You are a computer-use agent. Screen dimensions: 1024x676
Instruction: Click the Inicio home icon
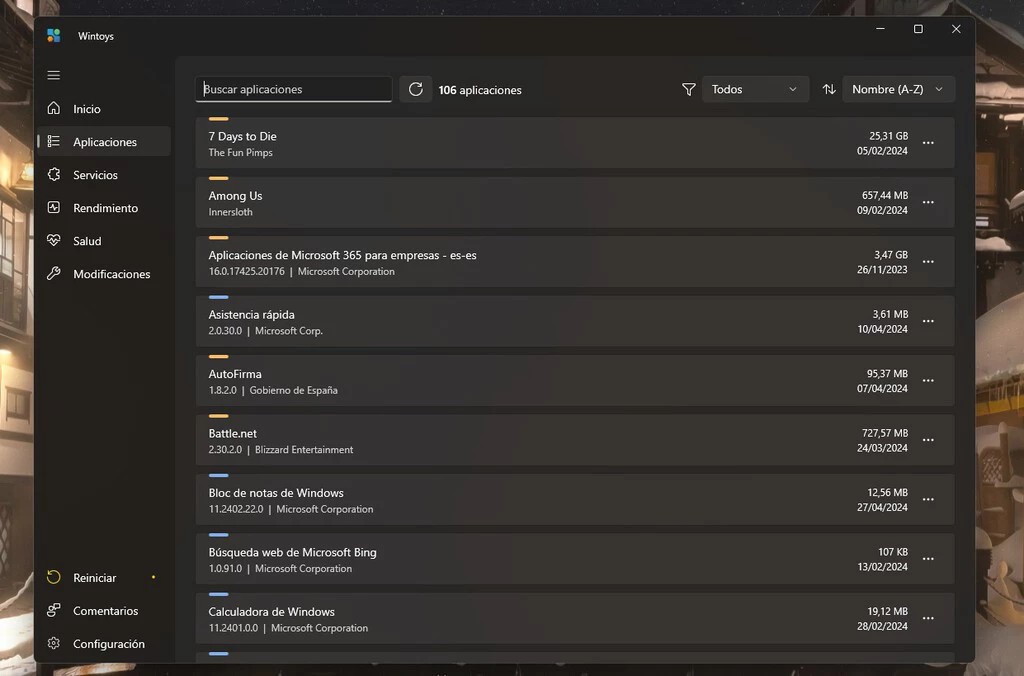54,108
